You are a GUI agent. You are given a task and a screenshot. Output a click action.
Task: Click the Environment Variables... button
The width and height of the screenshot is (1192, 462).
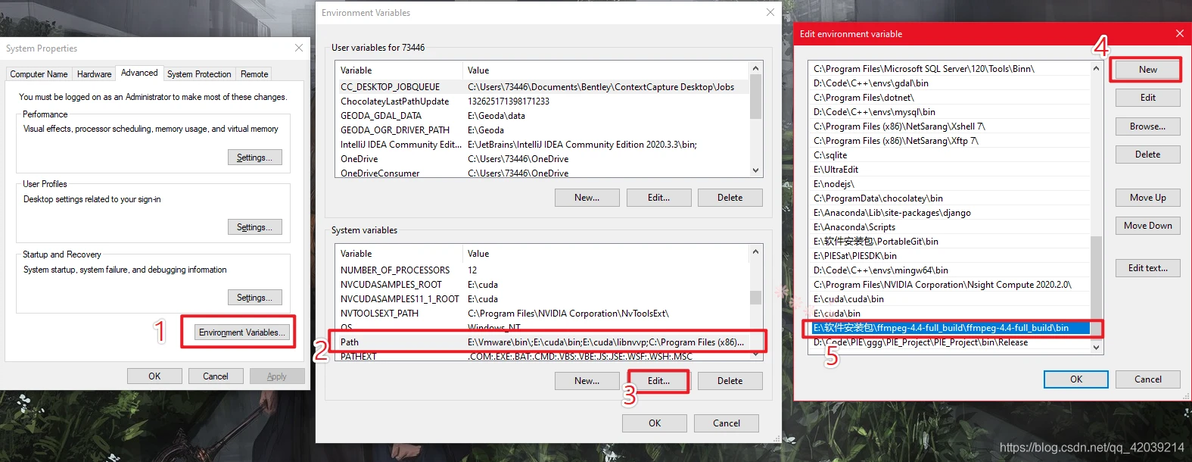pos(242,333)
